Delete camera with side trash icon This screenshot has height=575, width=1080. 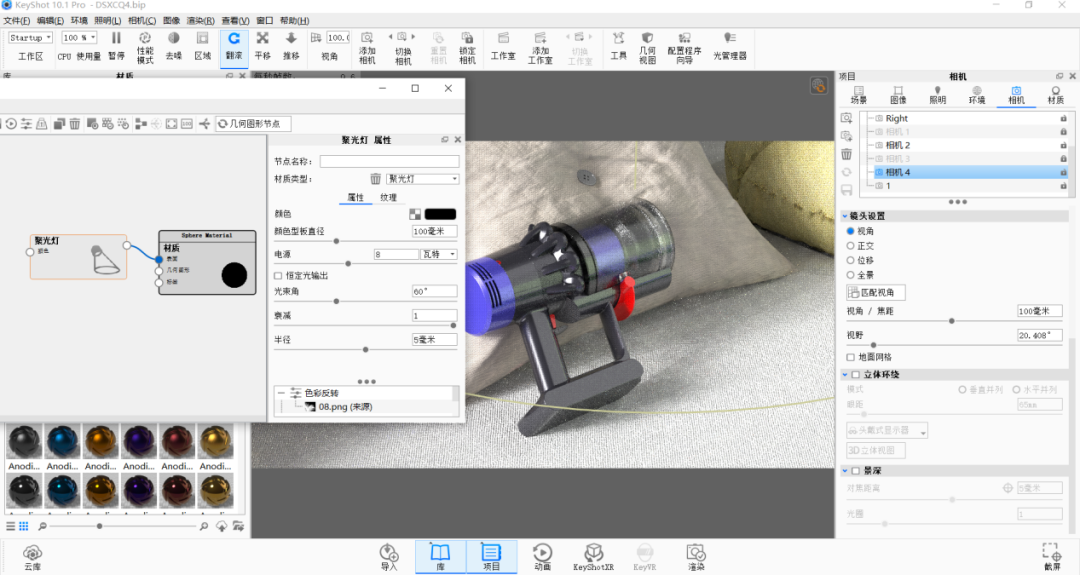tap(847, 154)
